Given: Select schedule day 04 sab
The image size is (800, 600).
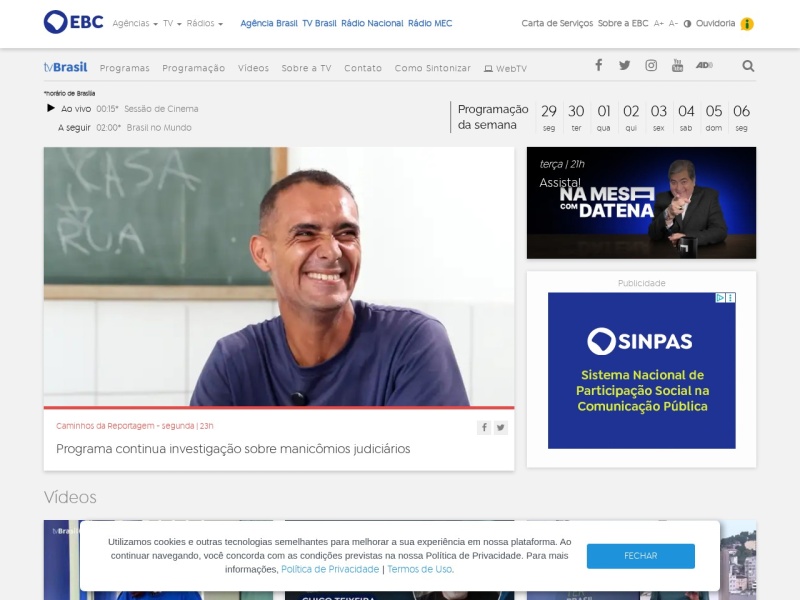Looking at the screenshot, I should pos(686,118).
